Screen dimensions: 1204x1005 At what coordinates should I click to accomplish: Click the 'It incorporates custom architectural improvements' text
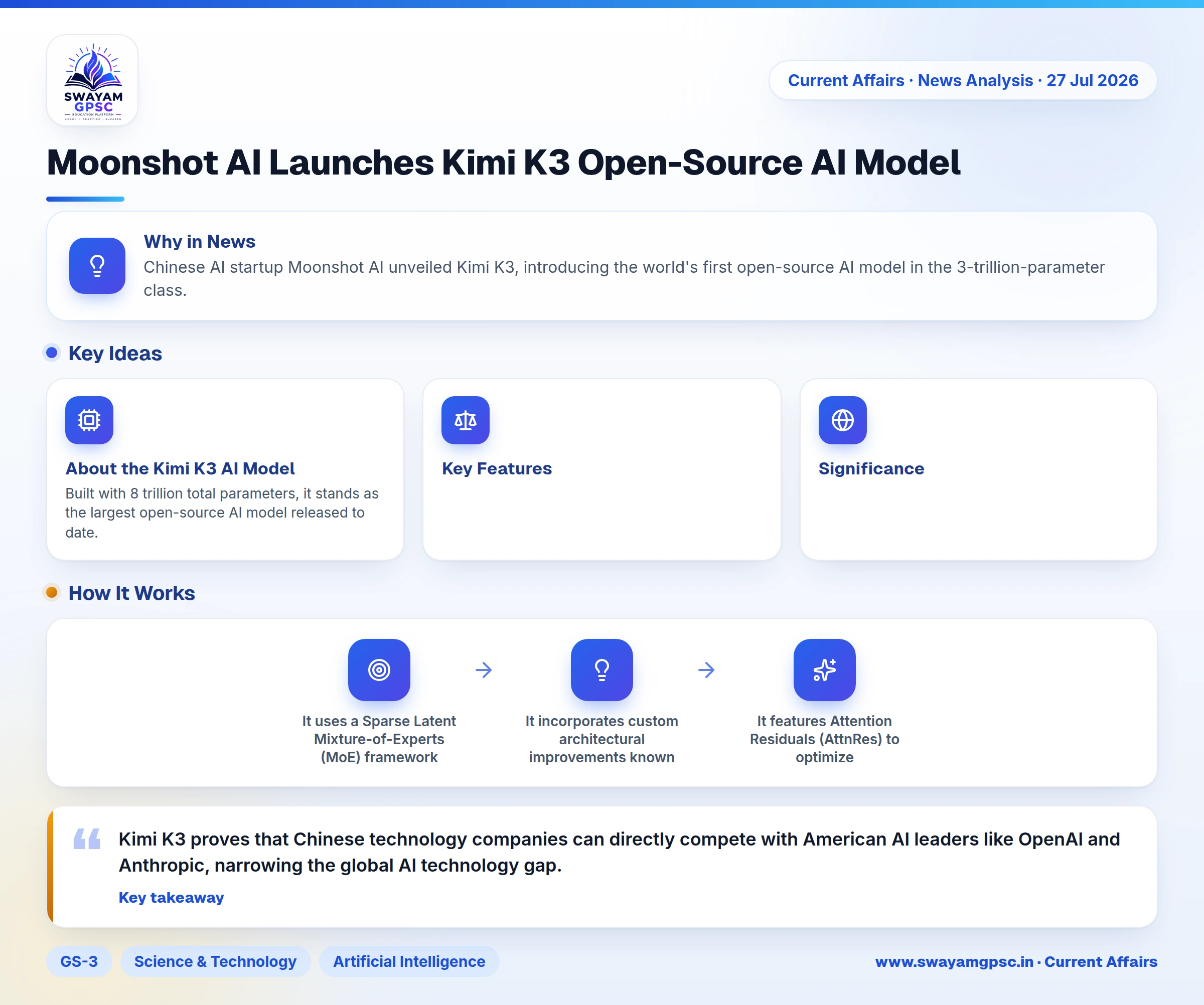coord(602,739)
